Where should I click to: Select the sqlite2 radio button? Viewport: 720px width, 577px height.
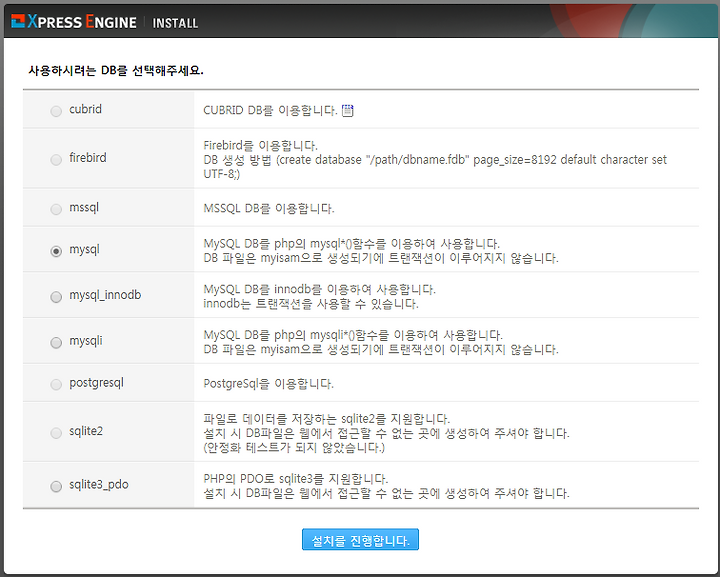(56, 433)
